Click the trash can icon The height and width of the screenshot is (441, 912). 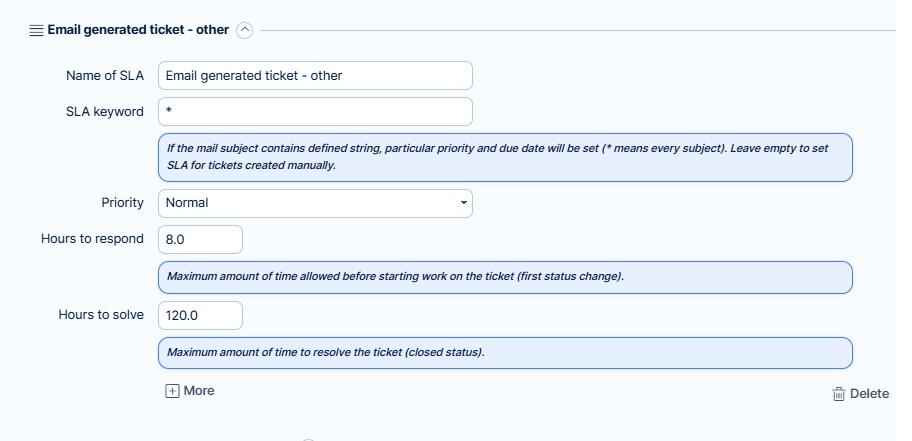point(839,394)
